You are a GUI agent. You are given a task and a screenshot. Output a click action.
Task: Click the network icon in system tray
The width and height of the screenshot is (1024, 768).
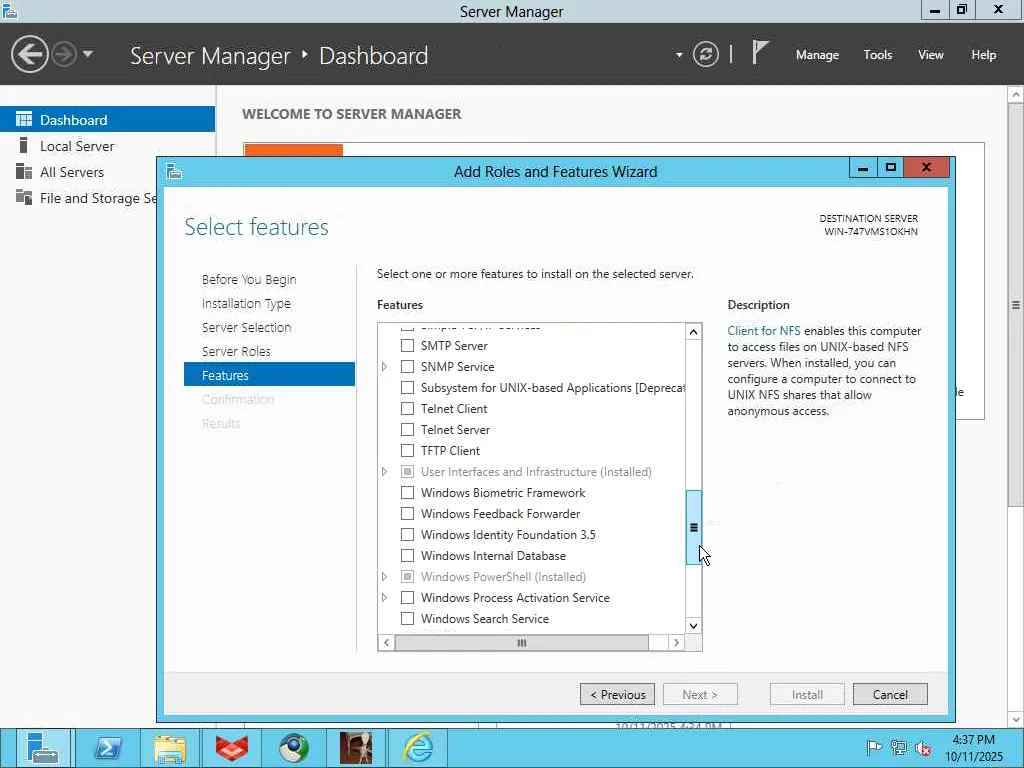pos(899,748)
